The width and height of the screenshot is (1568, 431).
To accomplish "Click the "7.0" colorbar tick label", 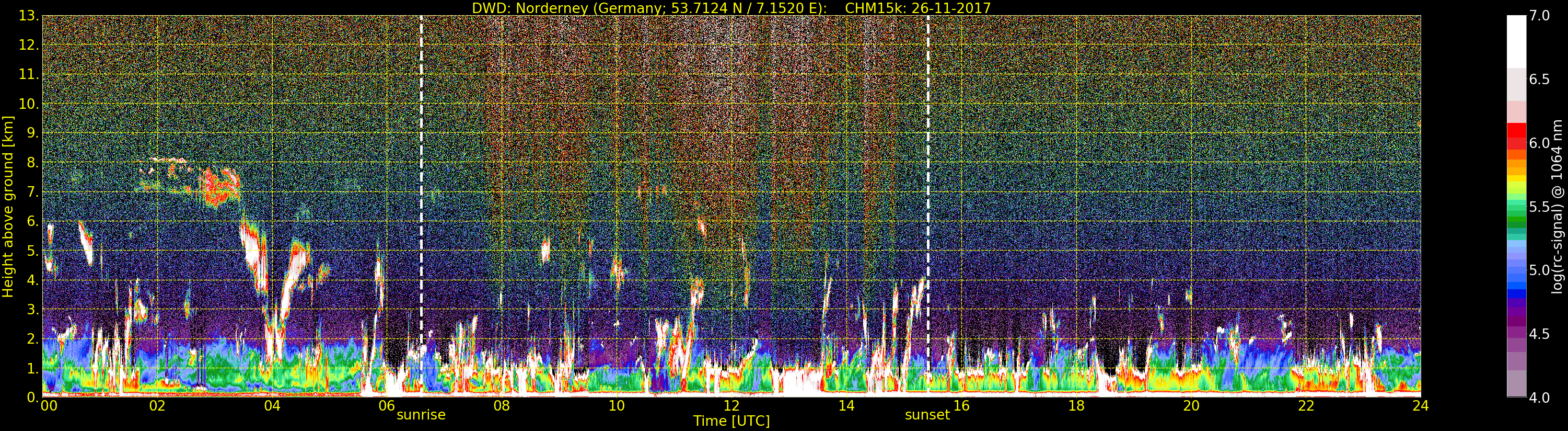I will (x=1539, y=16).
